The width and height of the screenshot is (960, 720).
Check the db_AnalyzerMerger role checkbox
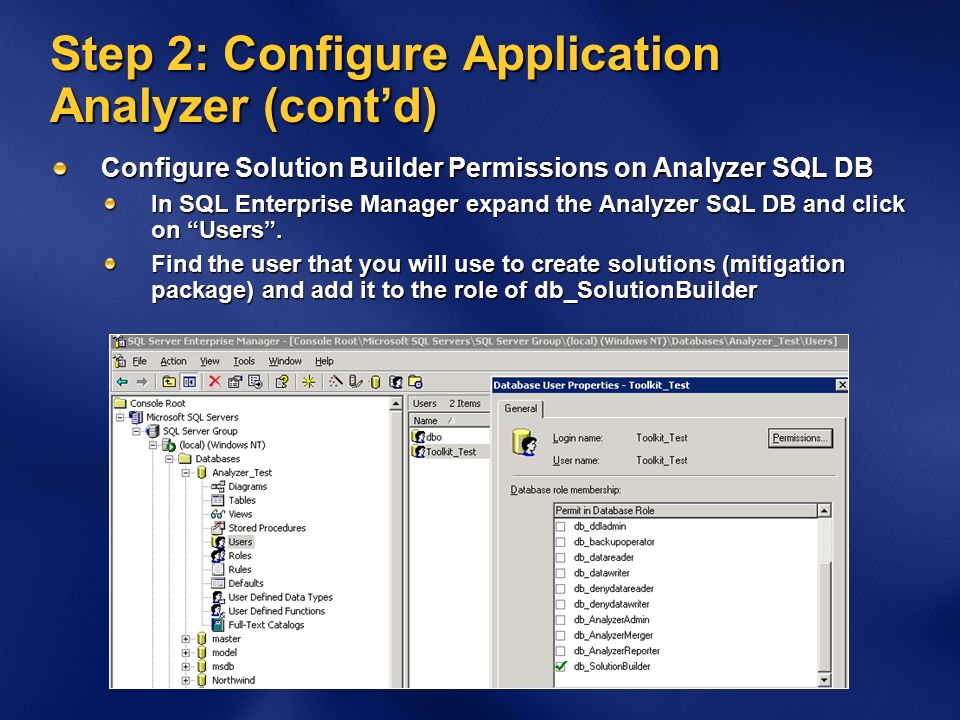click(560, 636)
